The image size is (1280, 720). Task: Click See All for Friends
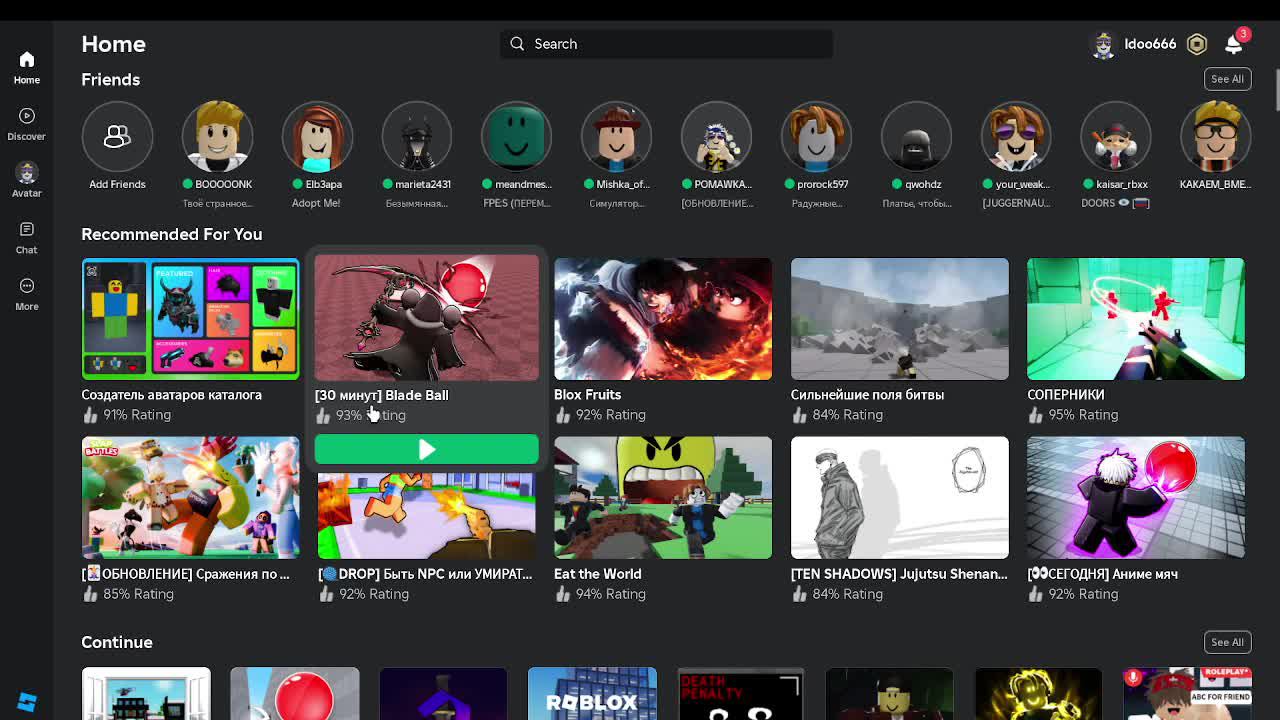(x=1227, y=79)
